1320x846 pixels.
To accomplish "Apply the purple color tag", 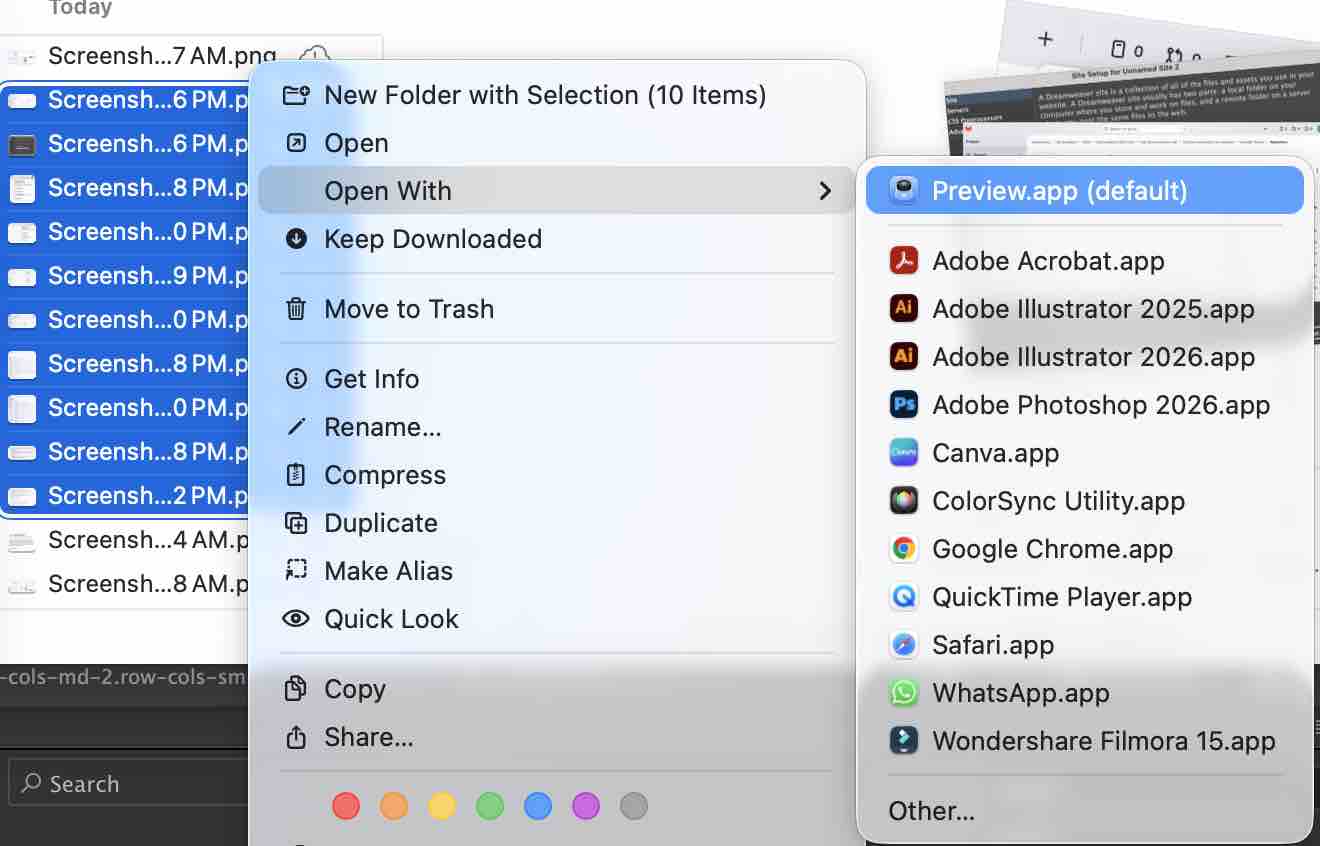I will [x=586, y=805].
